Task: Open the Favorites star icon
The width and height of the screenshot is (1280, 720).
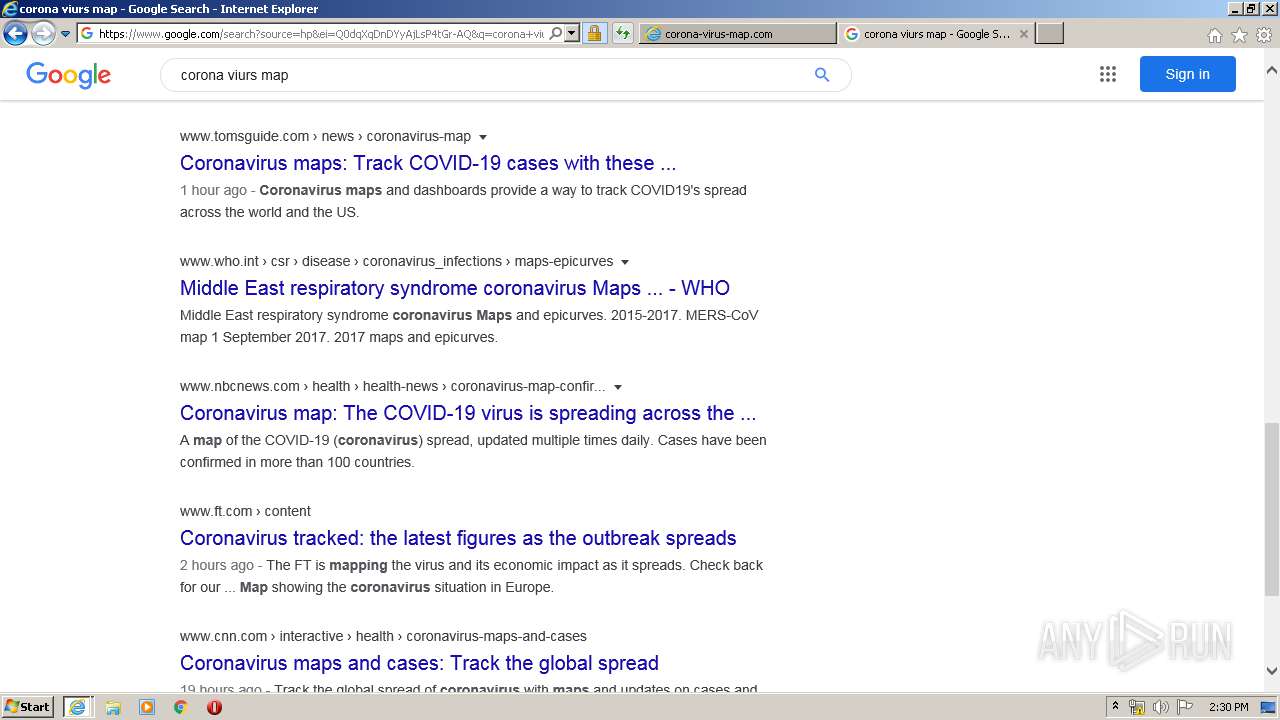Action: coord(1239,35)
